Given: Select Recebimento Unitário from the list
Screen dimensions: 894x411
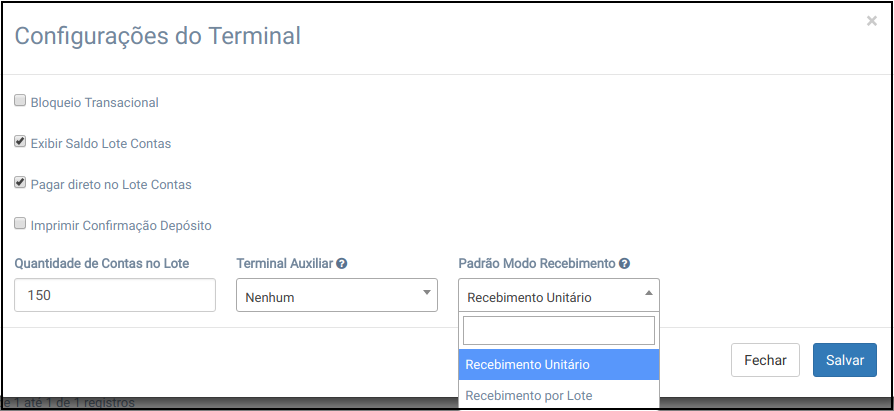Looking at the screenshot, I should click(558, 365).
